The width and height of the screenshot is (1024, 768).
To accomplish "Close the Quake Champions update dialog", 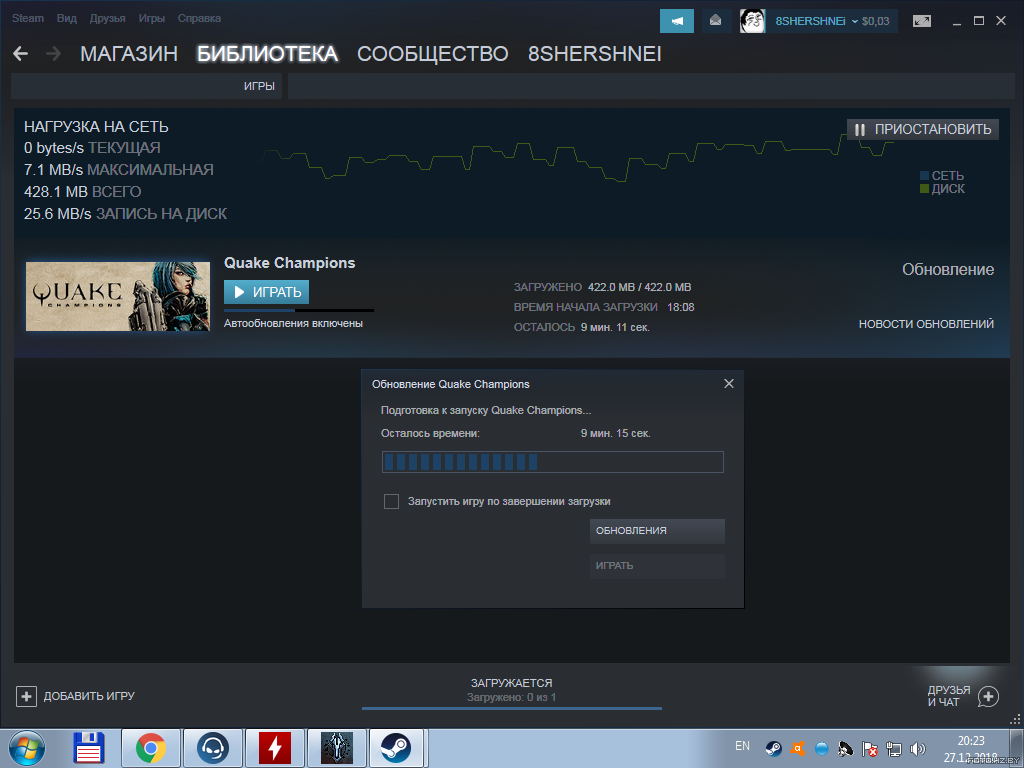I will (729, 383).
